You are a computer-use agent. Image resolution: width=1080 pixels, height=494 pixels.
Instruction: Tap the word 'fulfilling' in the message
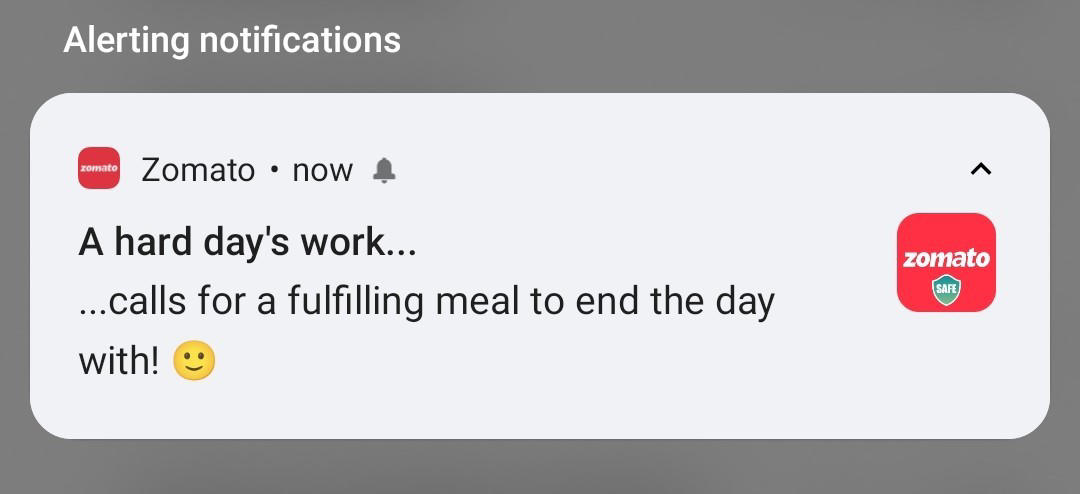[x=355, y=302]
